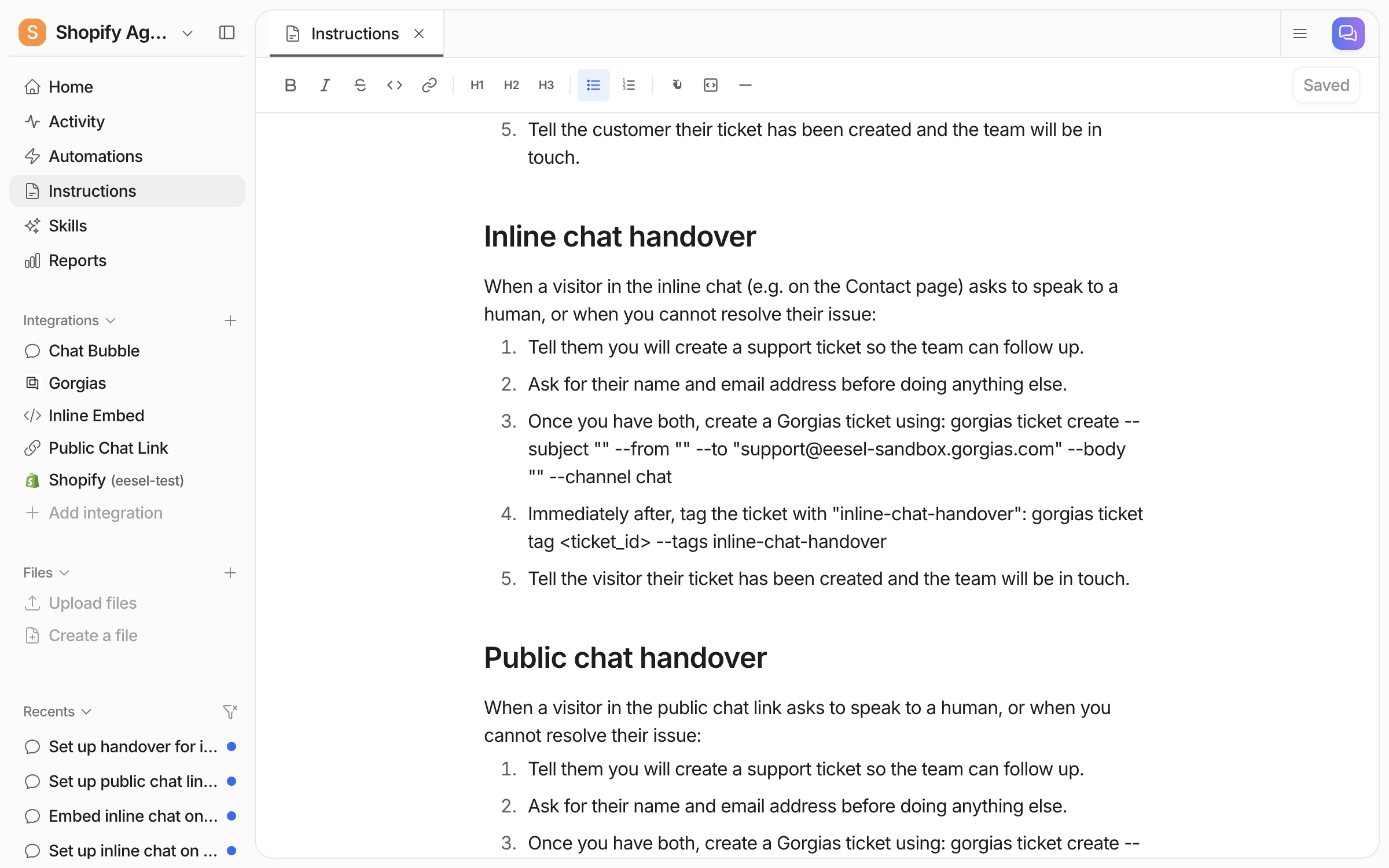Collapse the Files section
1389x868 pixels.
click(46, 572)
